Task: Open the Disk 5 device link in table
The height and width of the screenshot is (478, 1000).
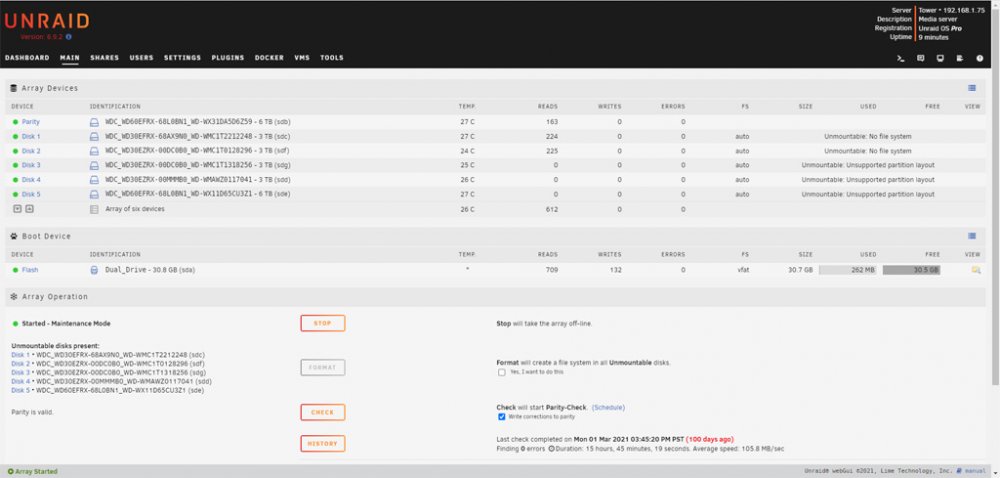Action: coord(31,194)
